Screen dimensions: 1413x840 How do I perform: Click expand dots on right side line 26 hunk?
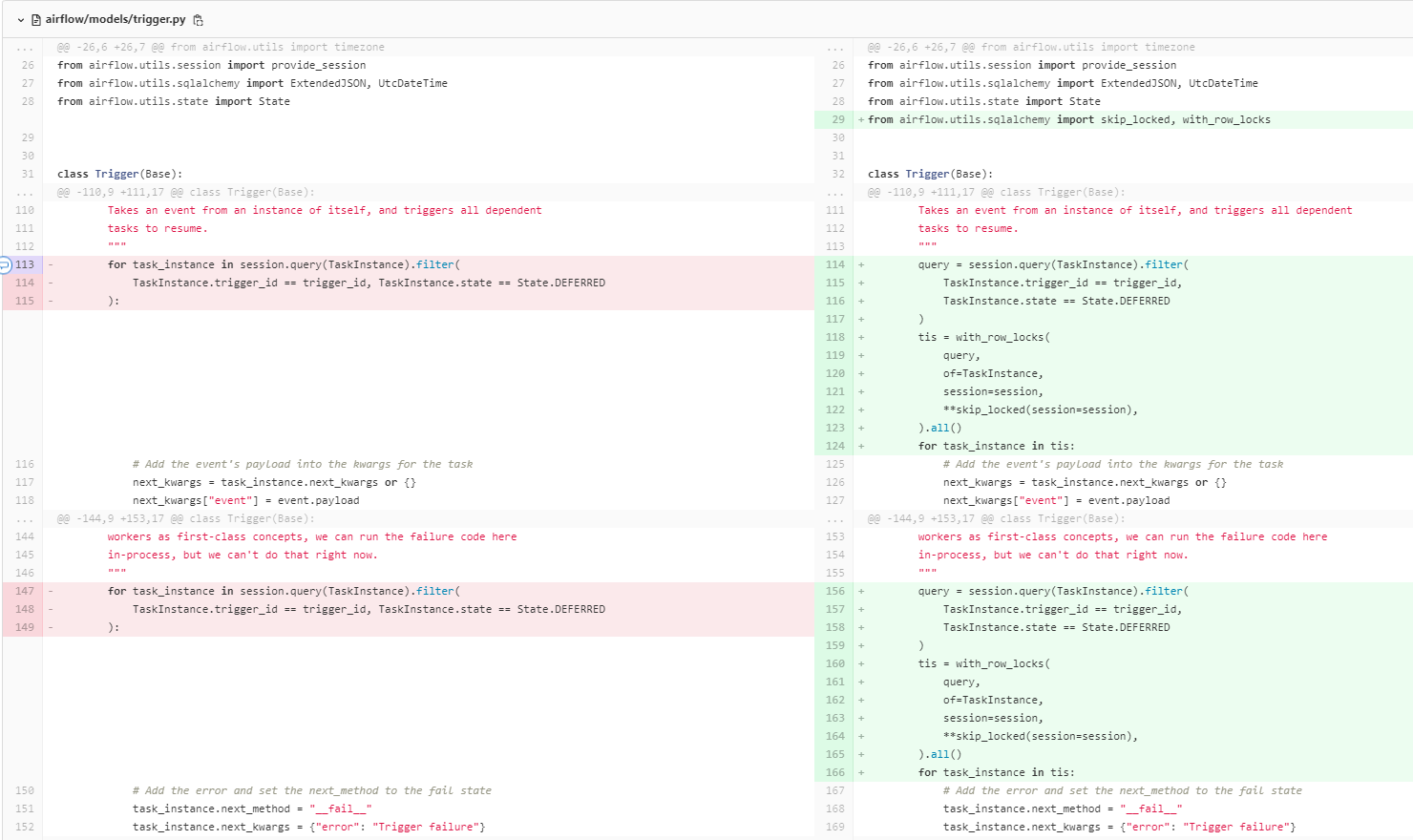[x=835, y=46]
